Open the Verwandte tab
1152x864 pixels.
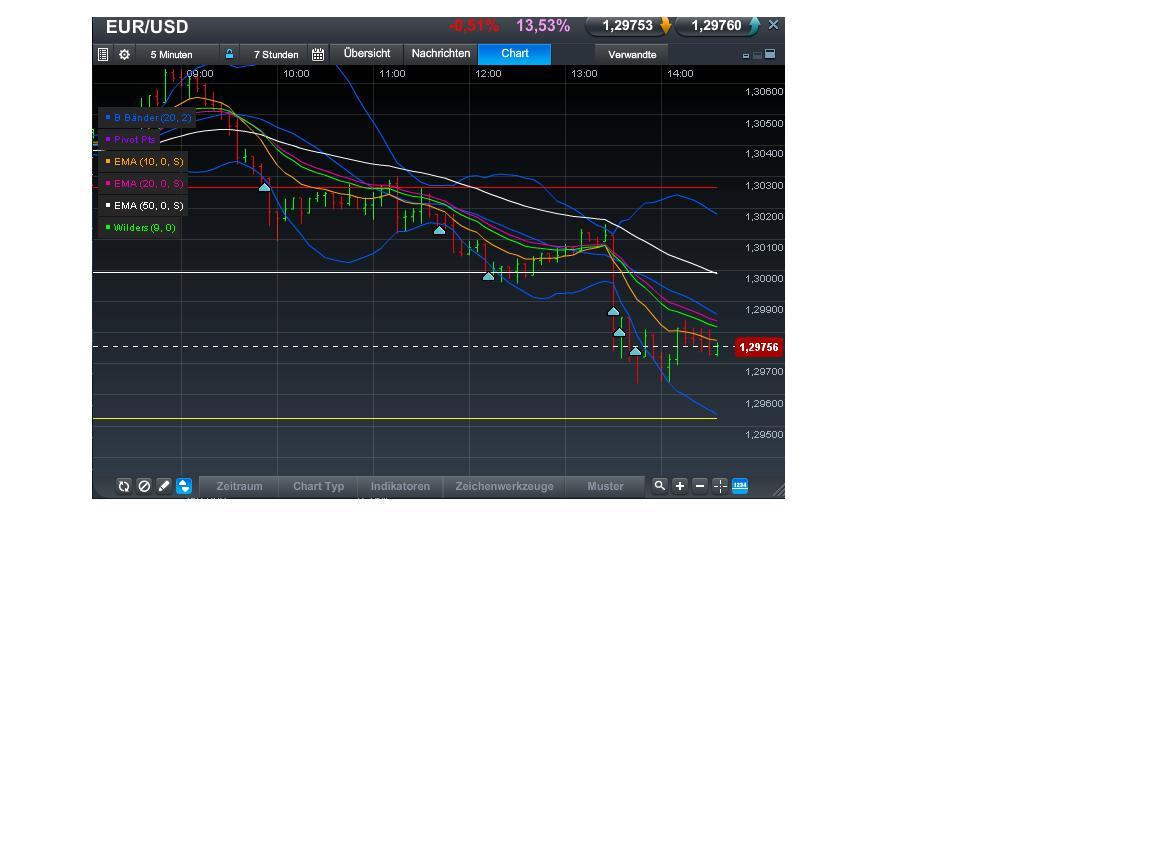tap(632, 54)
